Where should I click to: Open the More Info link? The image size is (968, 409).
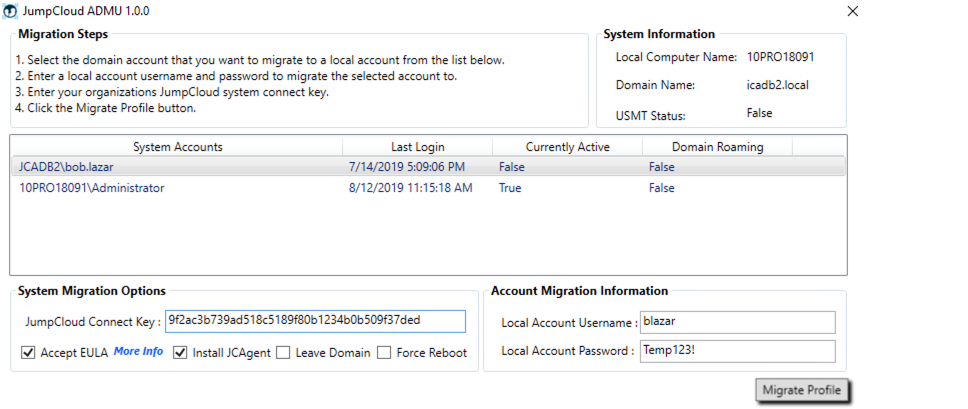[x=138, y=352]
